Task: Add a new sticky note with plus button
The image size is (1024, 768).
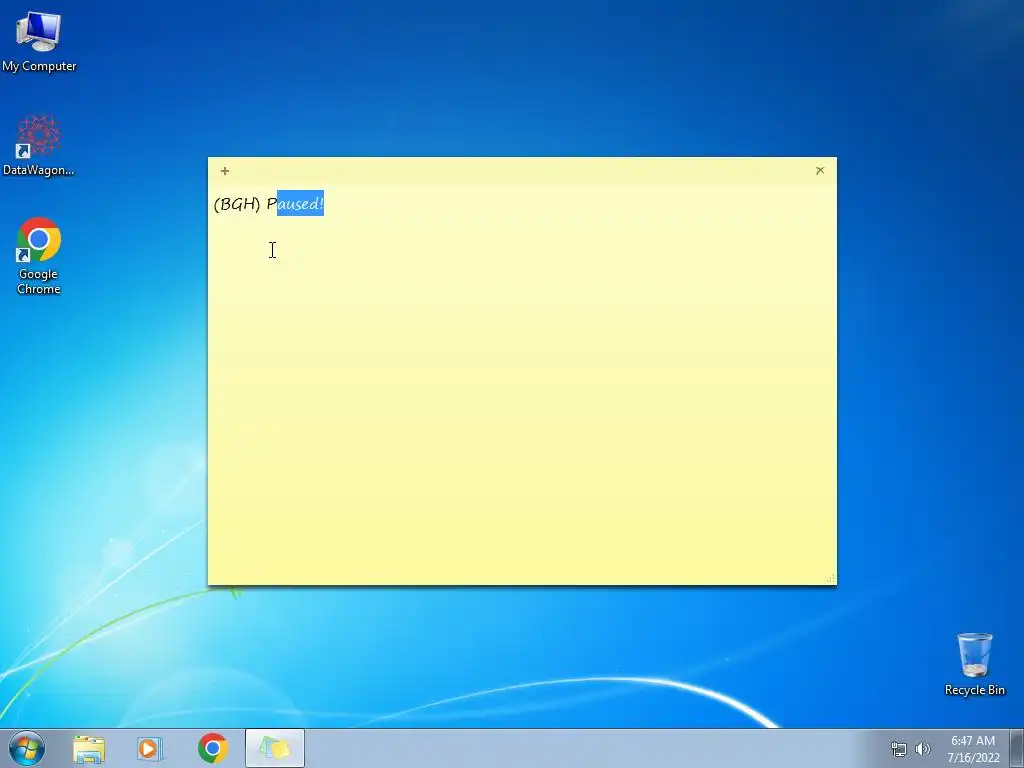Action: [x=225, y=171]
